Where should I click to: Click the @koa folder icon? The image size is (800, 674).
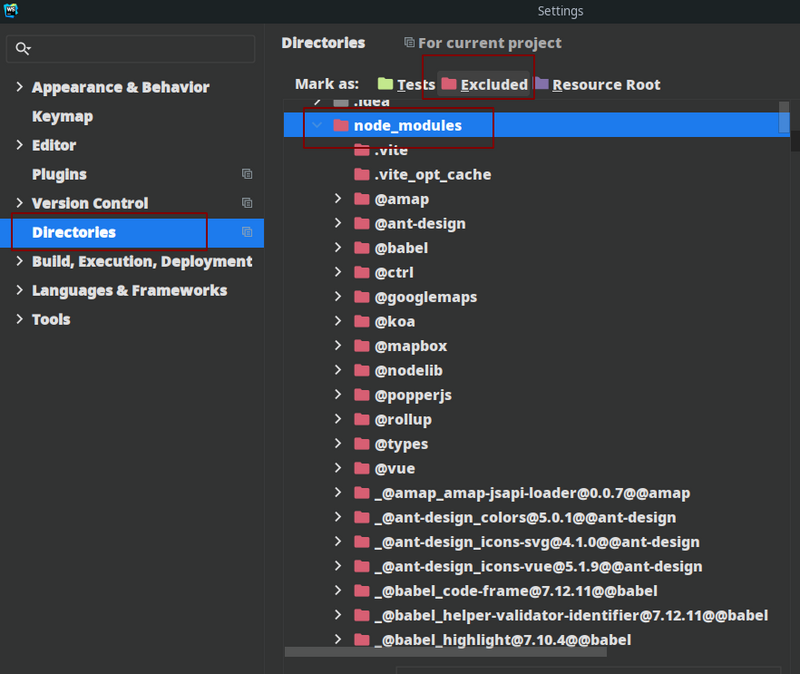coord(362,321)
